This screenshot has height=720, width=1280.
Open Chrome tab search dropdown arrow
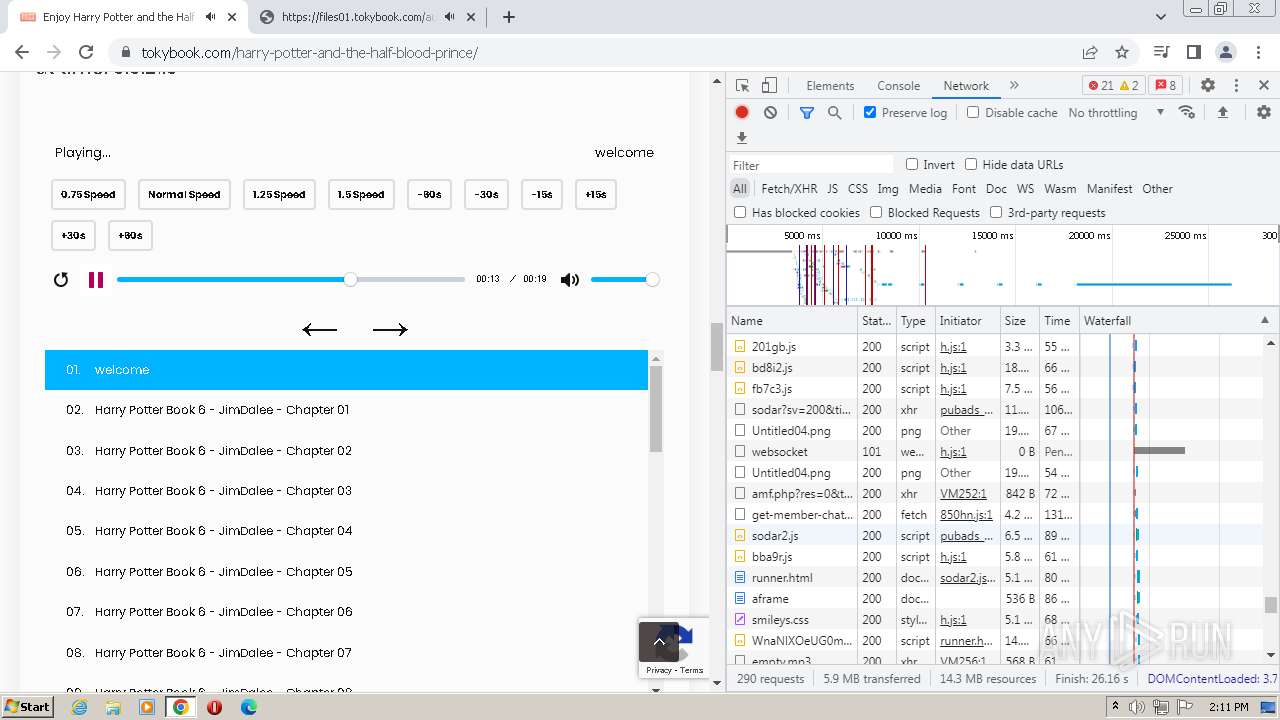pyautogui.click(x=1161, y=17)
